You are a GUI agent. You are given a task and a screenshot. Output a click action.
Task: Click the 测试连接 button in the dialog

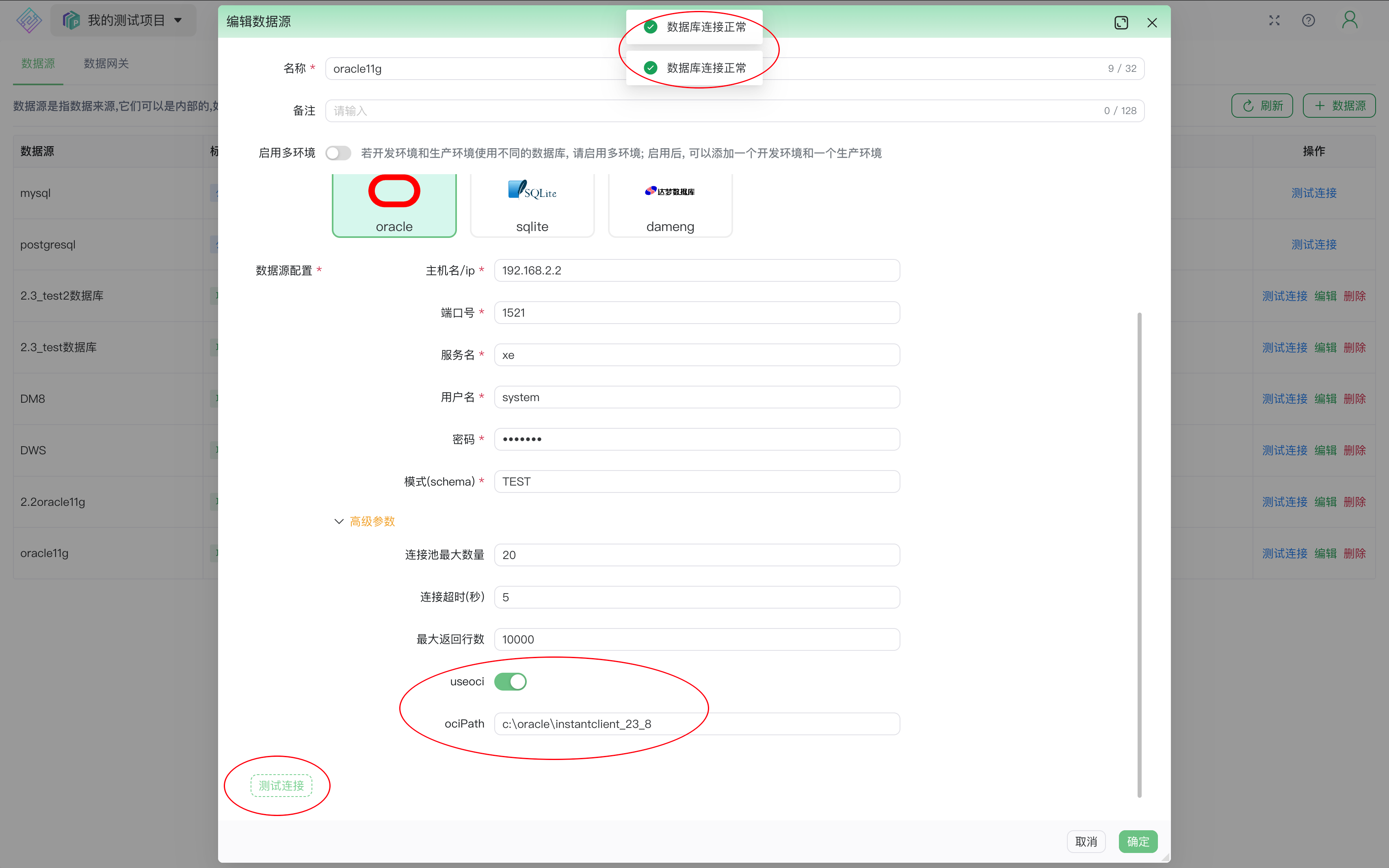281,785
